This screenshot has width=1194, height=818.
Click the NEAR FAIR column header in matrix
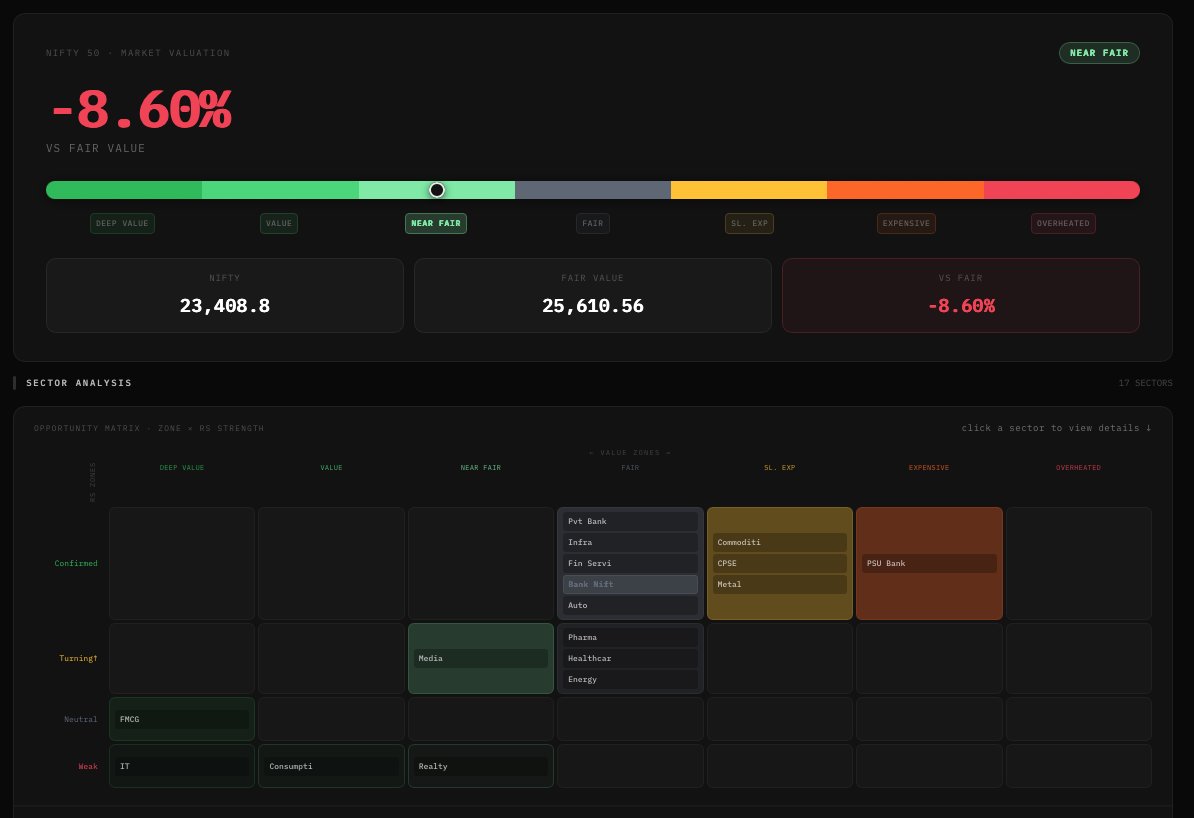tap(480, 468)
